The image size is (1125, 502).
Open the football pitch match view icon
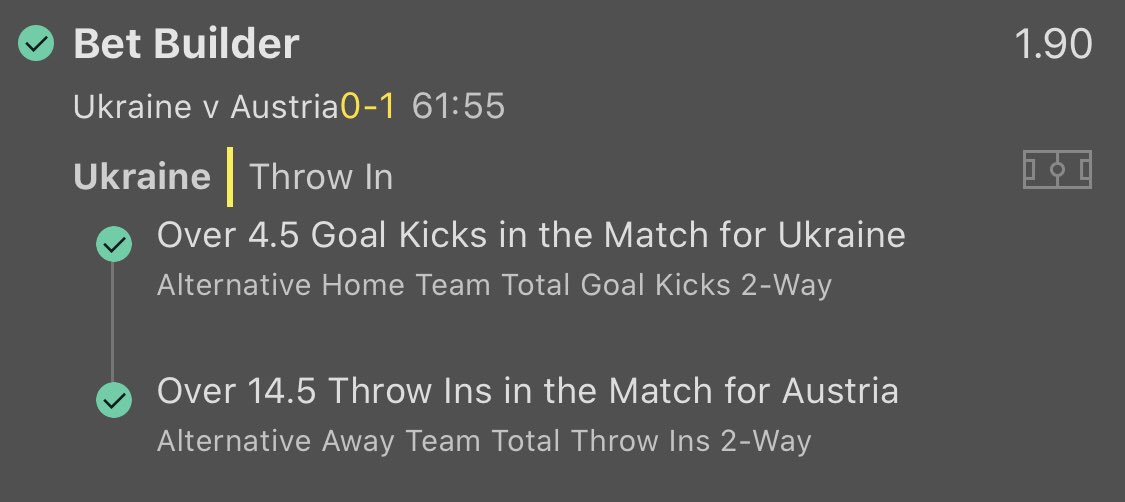click(x=1057, y=171)
